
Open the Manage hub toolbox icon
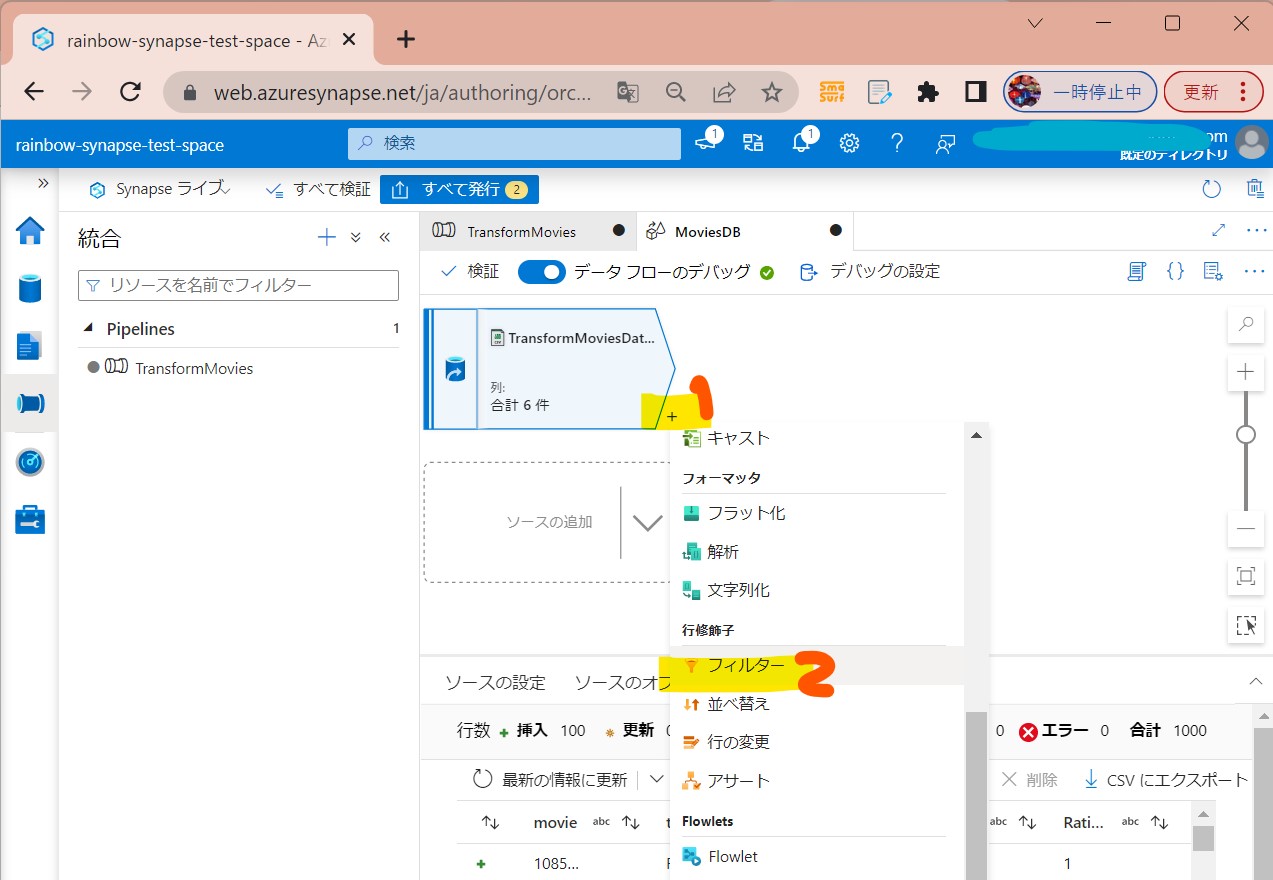30,520
